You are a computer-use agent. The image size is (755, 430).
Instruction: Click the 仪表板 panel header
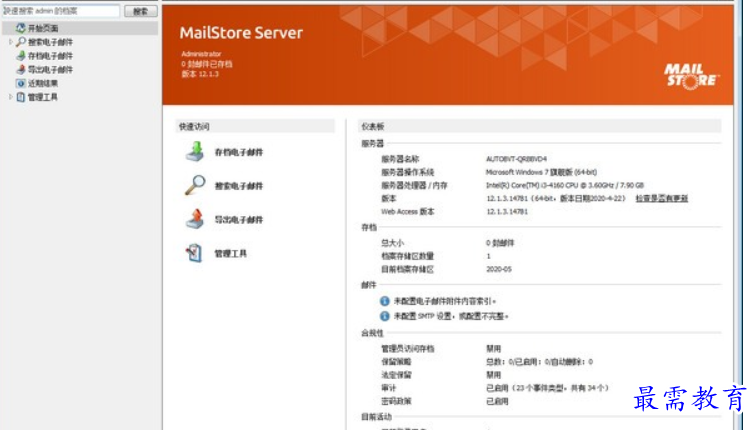pyautogui.click(x=539, y=126)
